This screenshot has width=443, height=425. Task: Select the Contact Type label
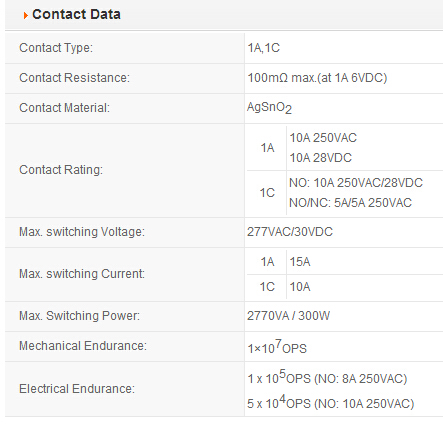click(56, 48)
